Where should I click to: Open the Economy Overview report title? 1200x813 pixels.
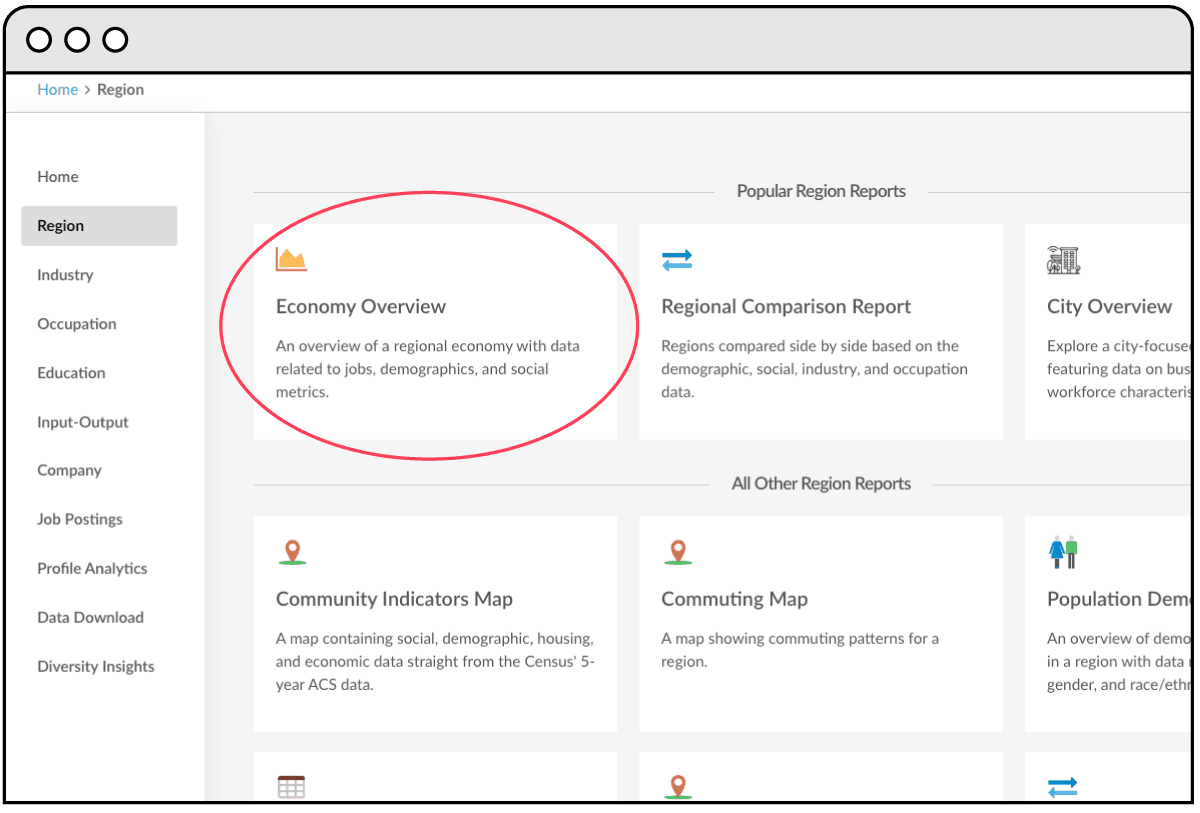click(361, 307)
